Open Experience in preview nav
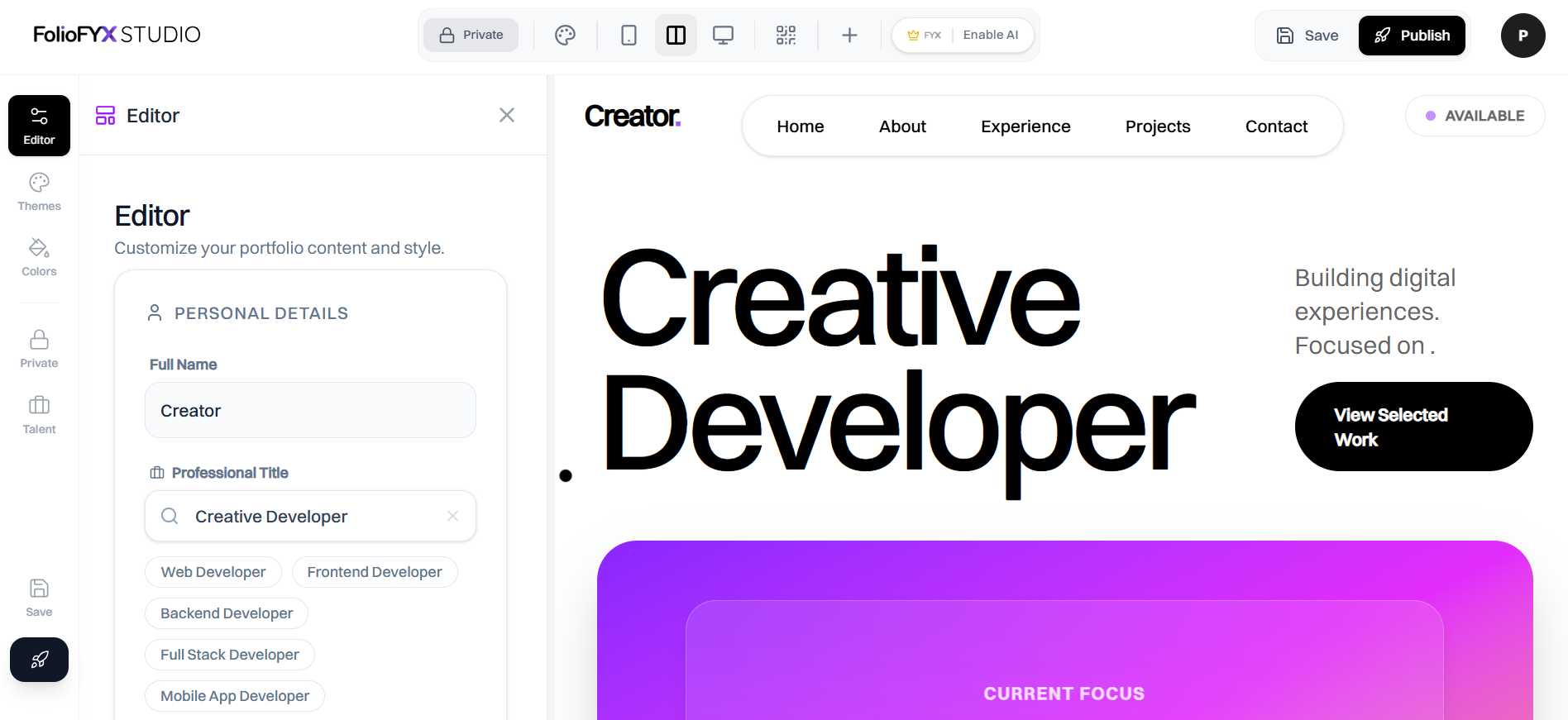 (1025, 126)
